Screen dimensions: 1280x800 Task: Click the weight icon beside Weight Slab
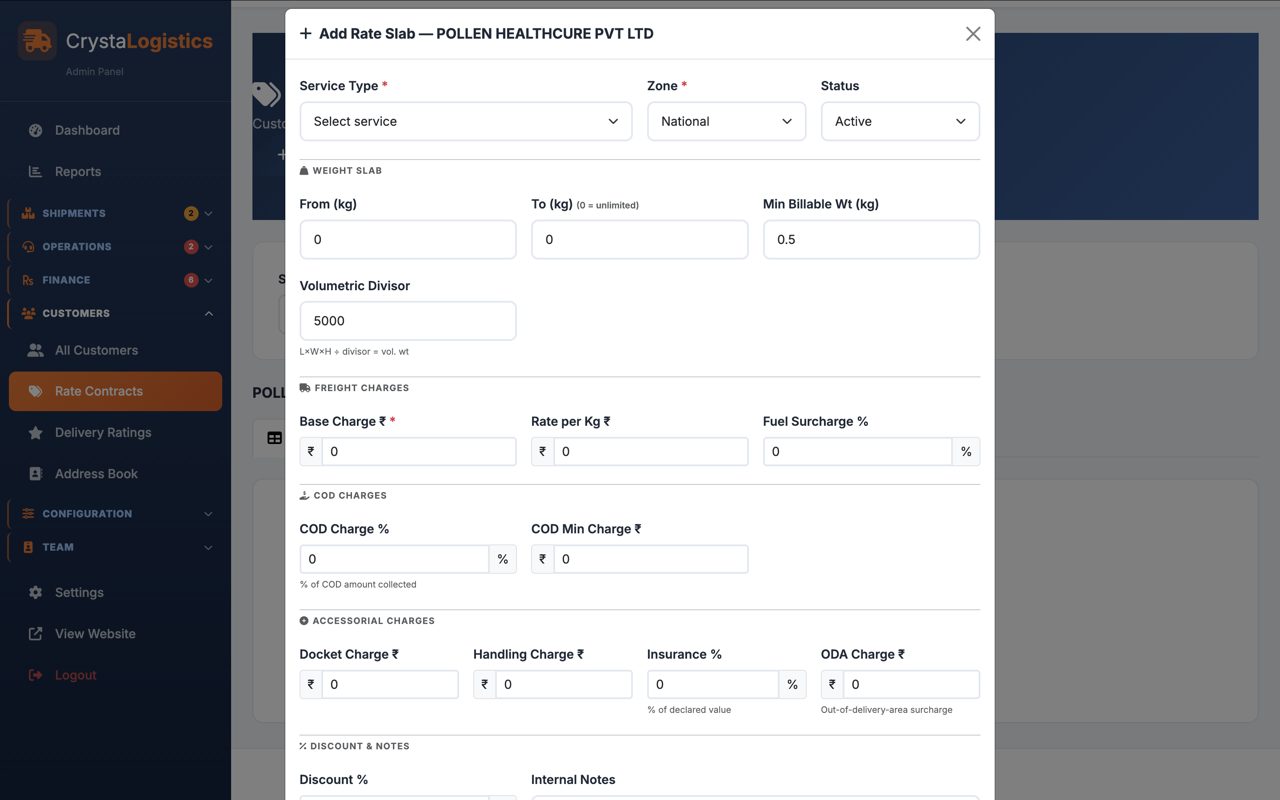304,171
